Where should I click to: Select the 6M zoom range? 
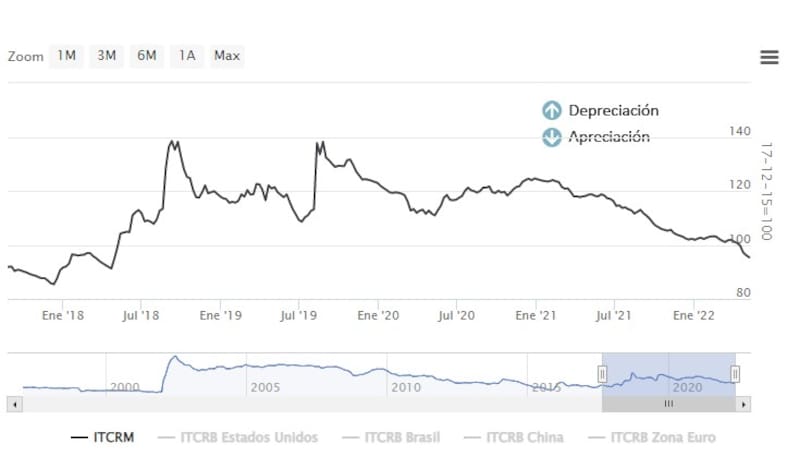[147, 56]
